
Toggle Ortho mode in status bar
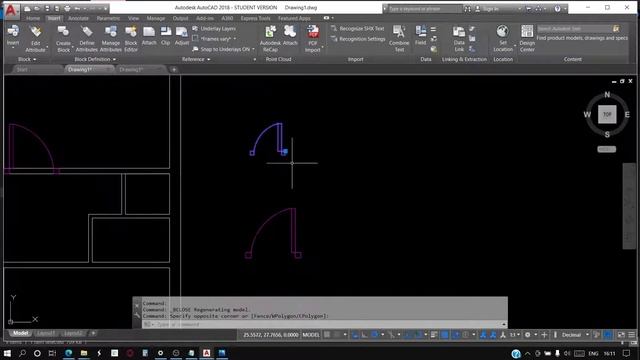coord(364,335)
